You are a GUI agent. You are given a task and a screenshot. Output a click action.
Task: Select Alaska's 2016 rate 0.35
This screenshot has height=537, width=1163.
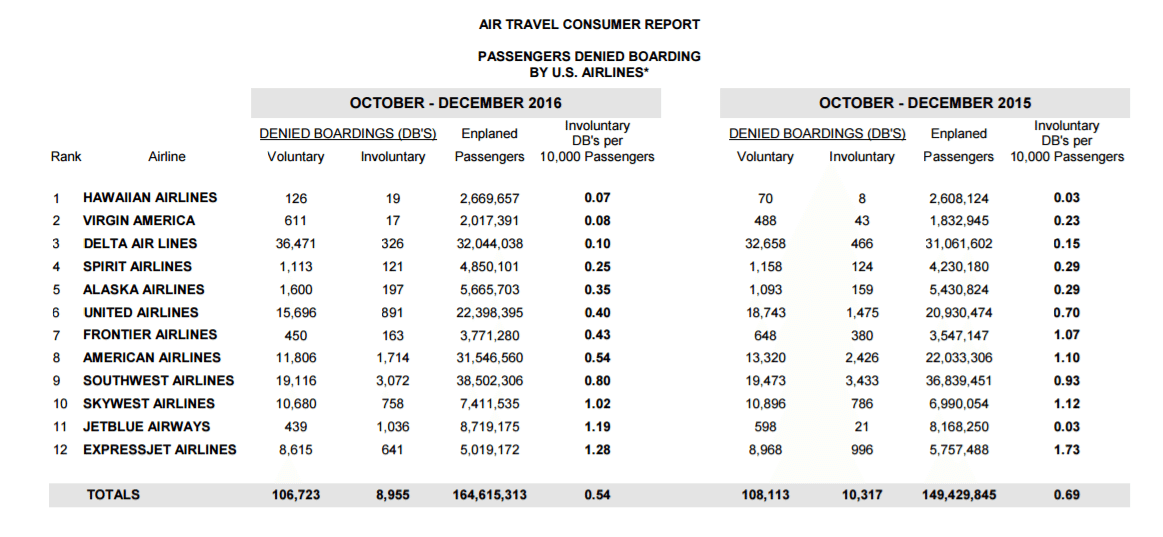[x=597, y=289]
